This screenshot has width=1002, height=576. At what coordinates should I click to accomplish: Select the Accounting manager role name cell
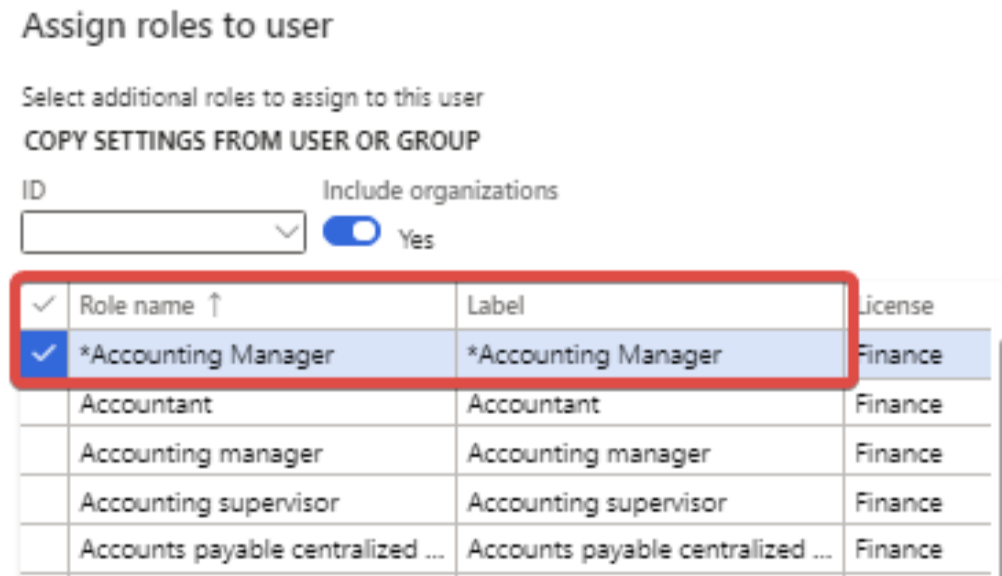point(201,454)
